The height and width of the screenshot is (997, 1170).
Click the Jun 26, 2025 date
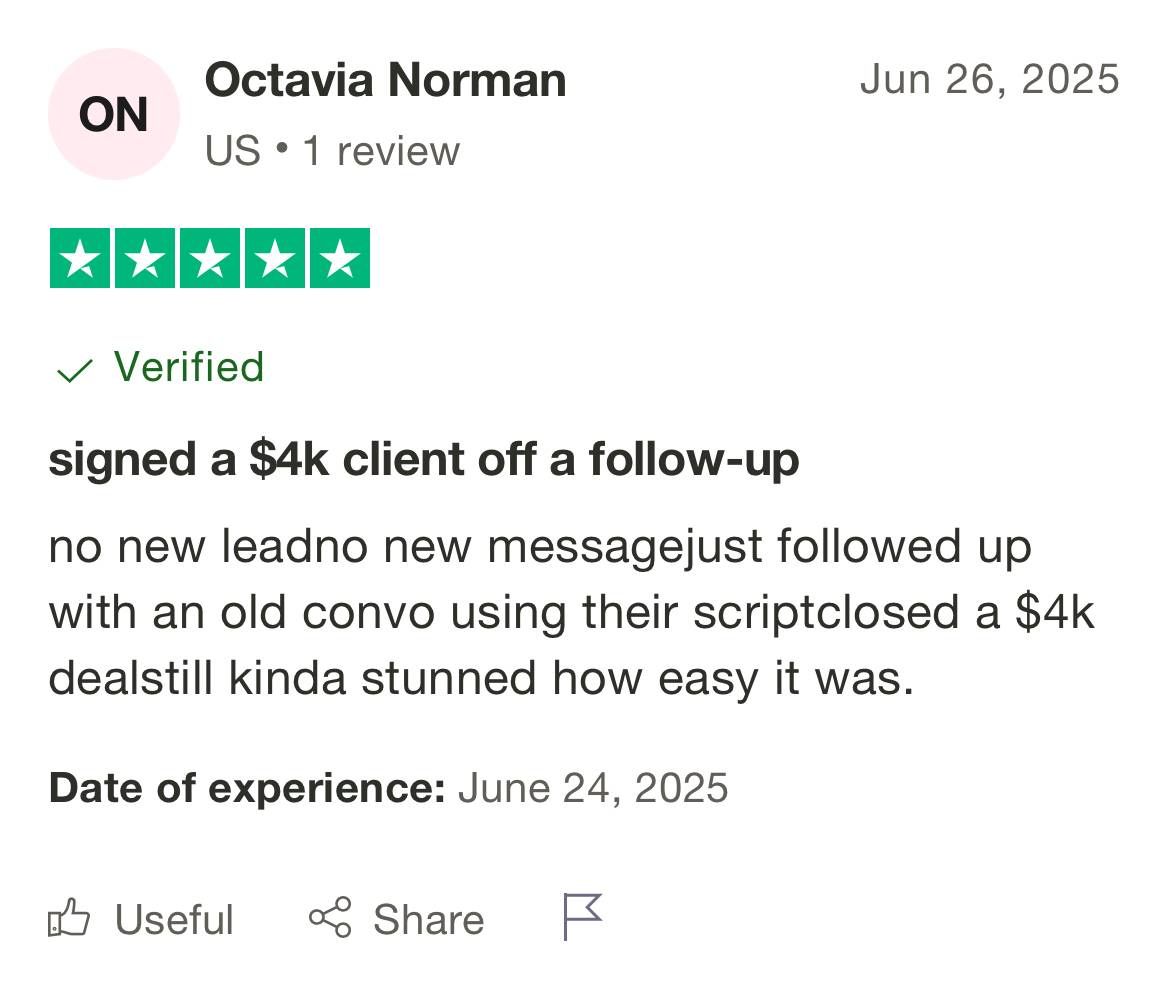pos(989,79)
